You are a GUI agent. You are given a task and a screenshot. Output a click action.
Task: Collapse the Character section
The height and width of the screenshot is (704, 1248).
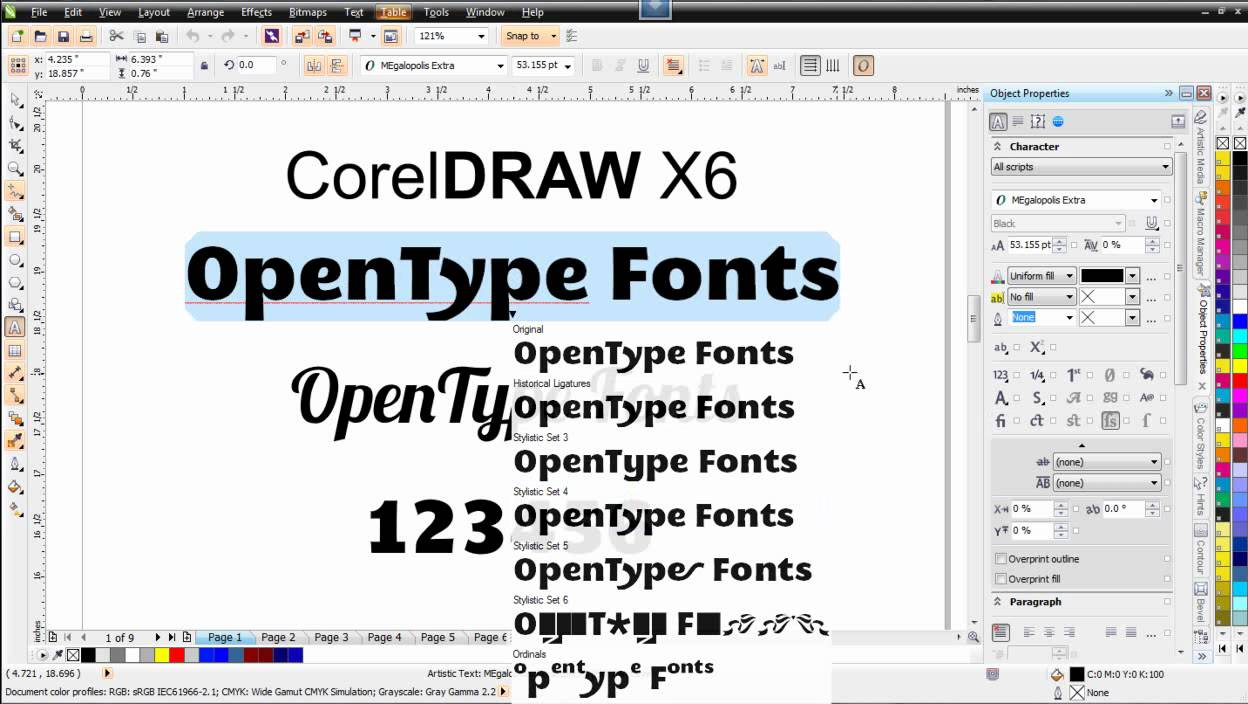coord(998,146)
